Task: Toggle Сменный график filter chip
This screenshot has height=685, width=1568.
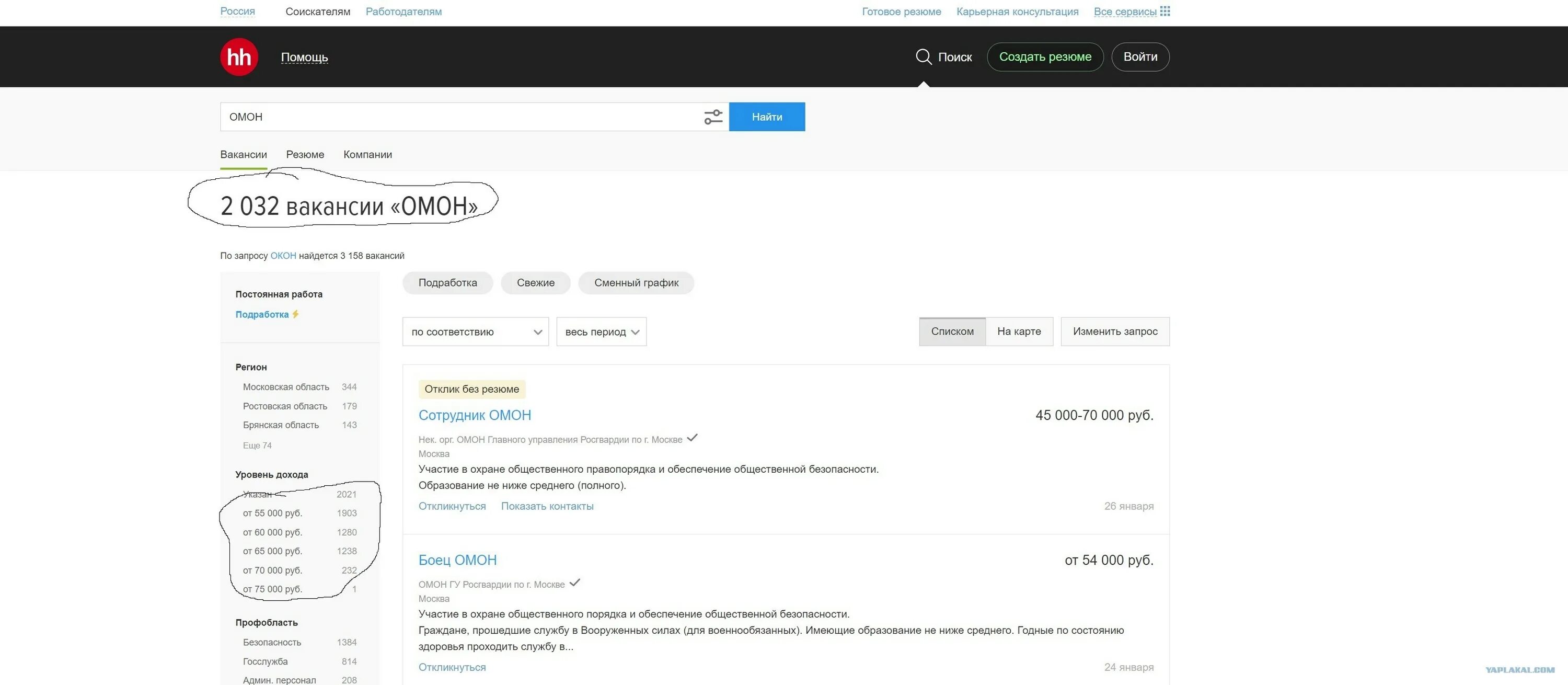Action: (636, 282)
